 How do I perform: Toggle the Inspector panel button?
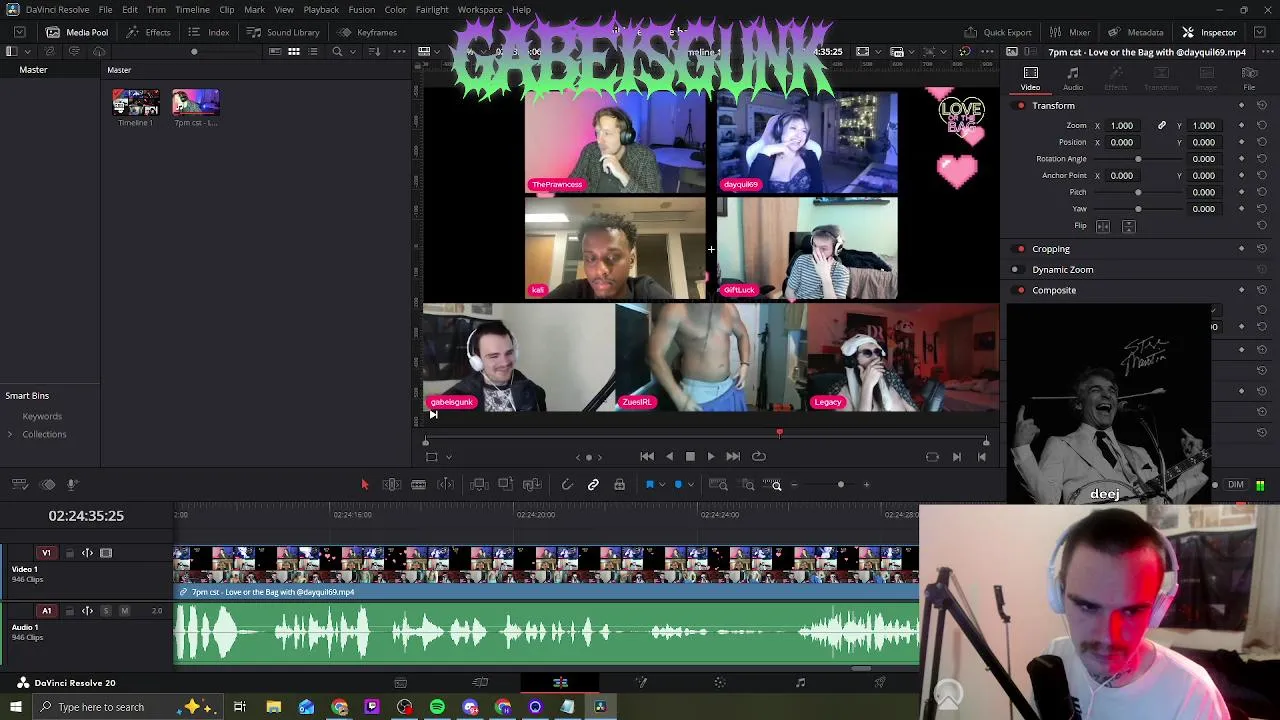pyautogui.click(x=1209, y=32)
